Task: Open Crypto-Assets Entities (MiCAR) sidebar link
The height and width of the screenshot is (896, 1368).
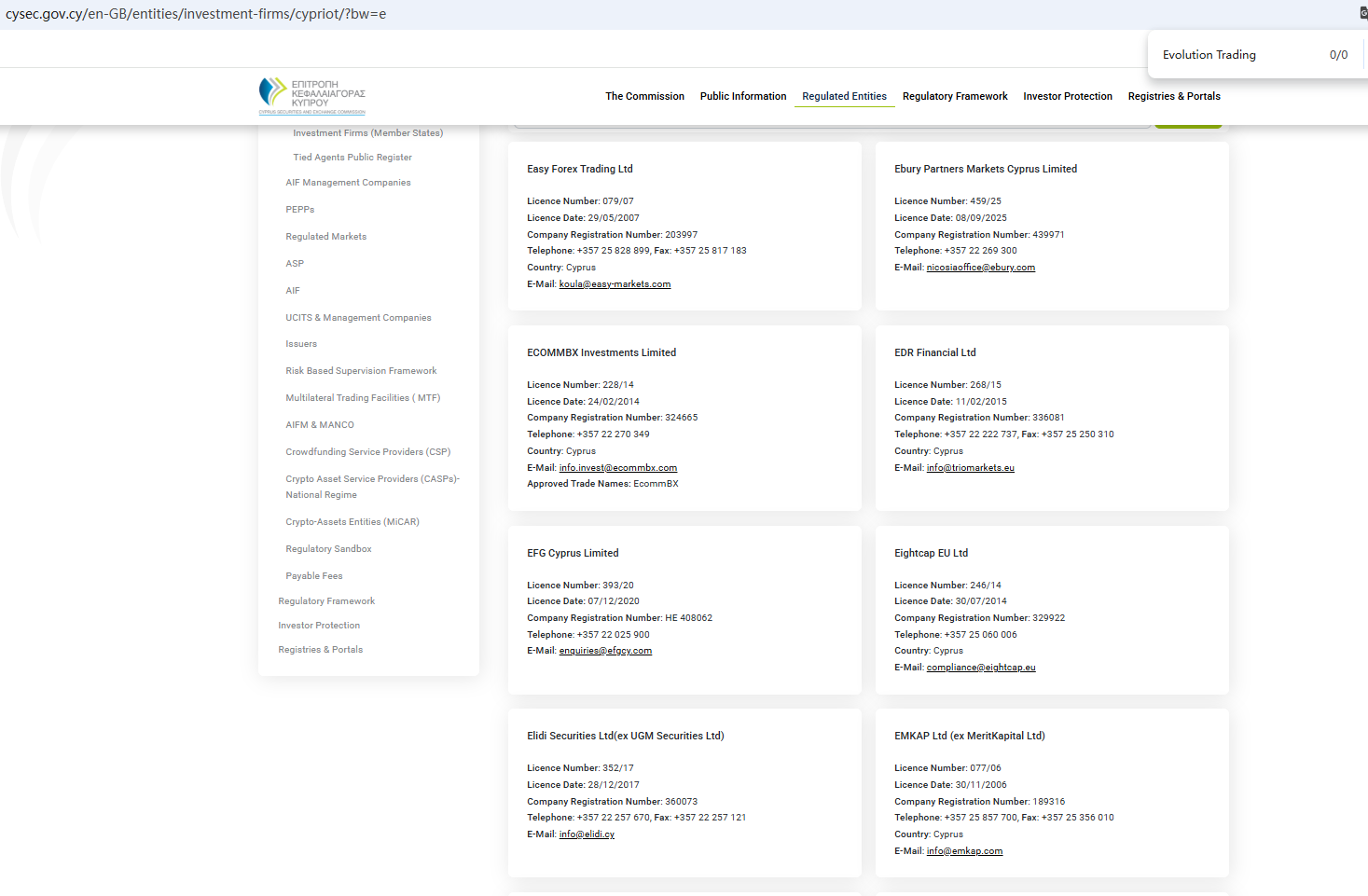Action: click(352, 522)
